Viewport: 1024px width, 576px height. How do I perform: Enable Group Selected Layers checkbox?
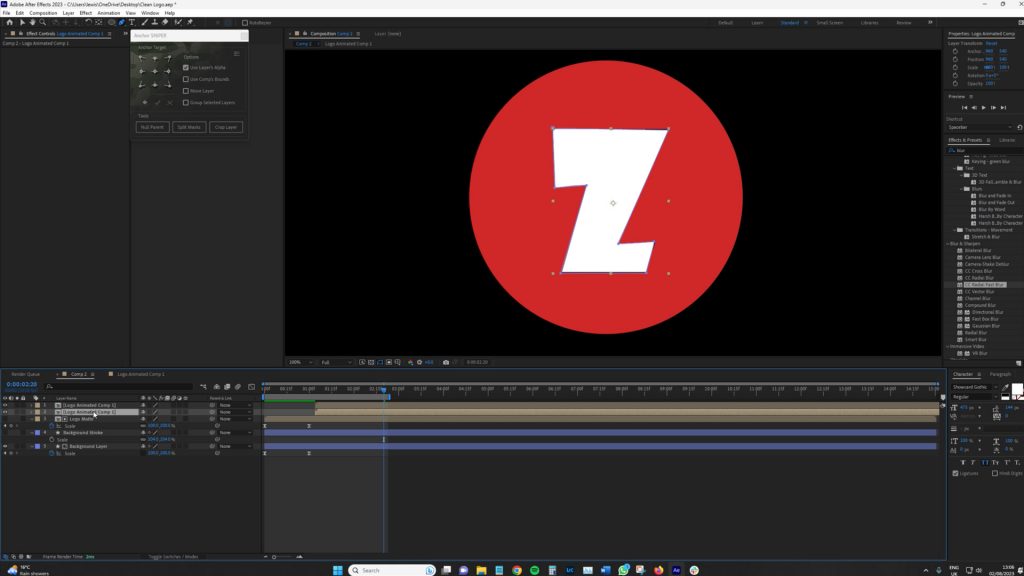click(x=186, y=103)
